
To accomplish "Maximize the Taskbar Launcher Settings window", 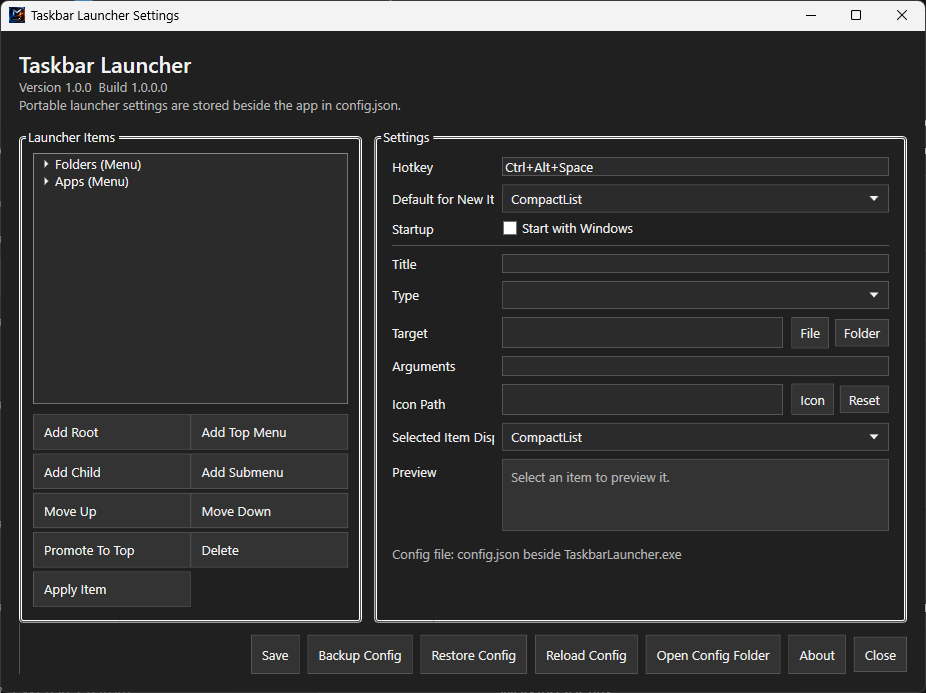I will tap(856, 15).
